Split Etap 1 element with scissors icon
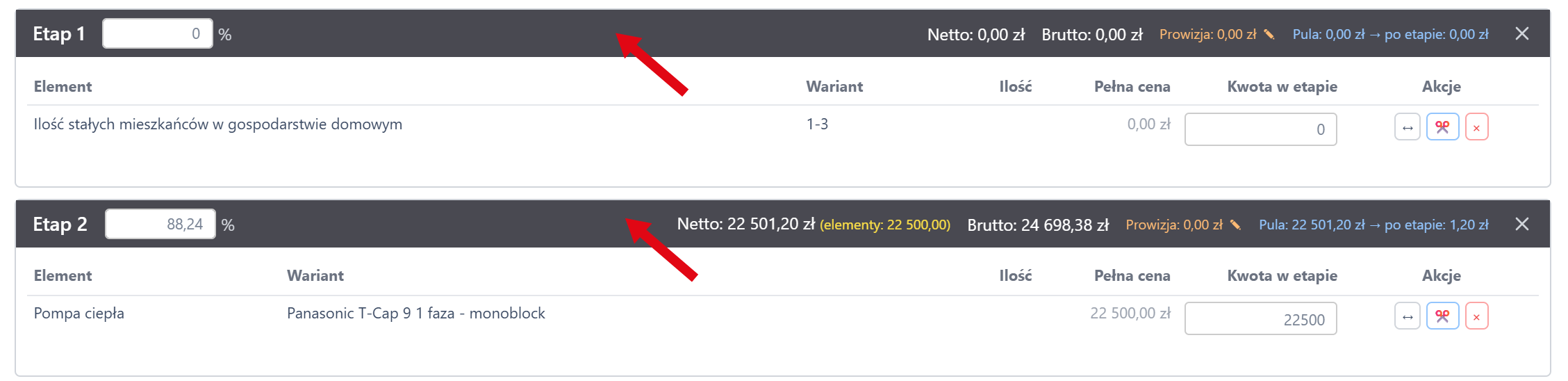This screenshot has height=381, width=1568. [x=1442, y=127]
